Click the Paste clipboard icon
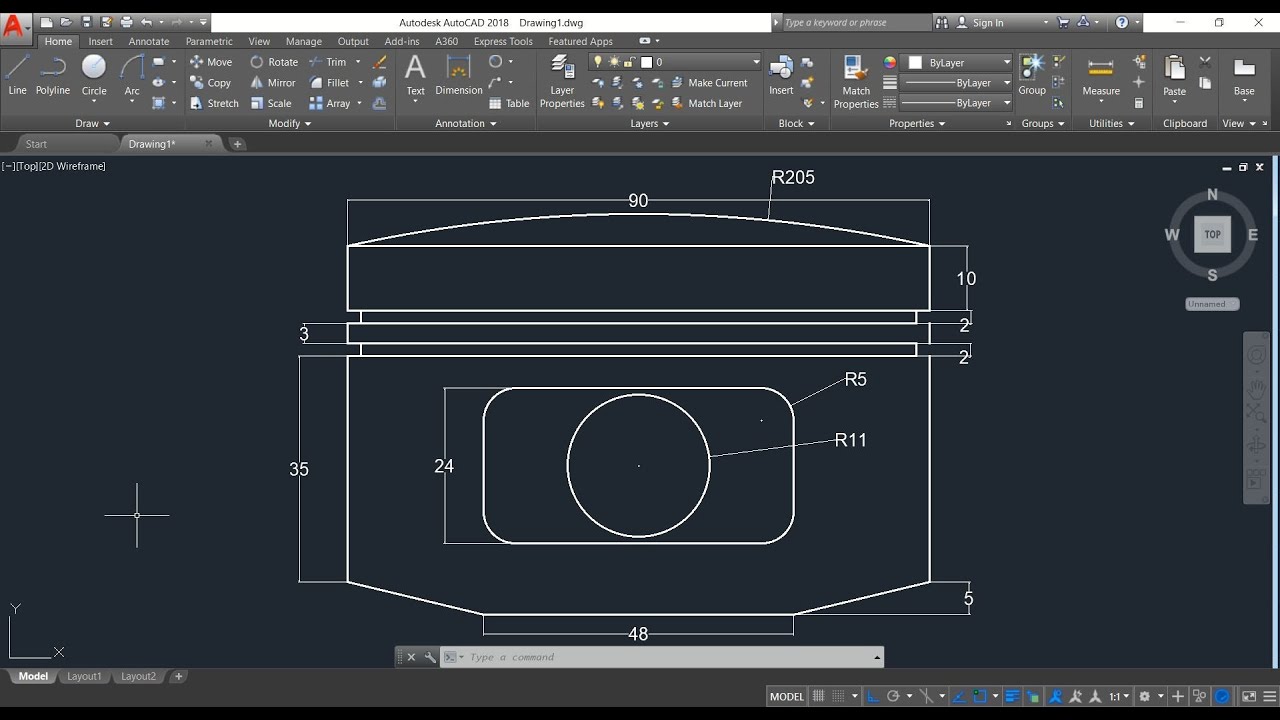This screenshot has width=1280, height=720. pyautogui.click(x=1175, y=75)
